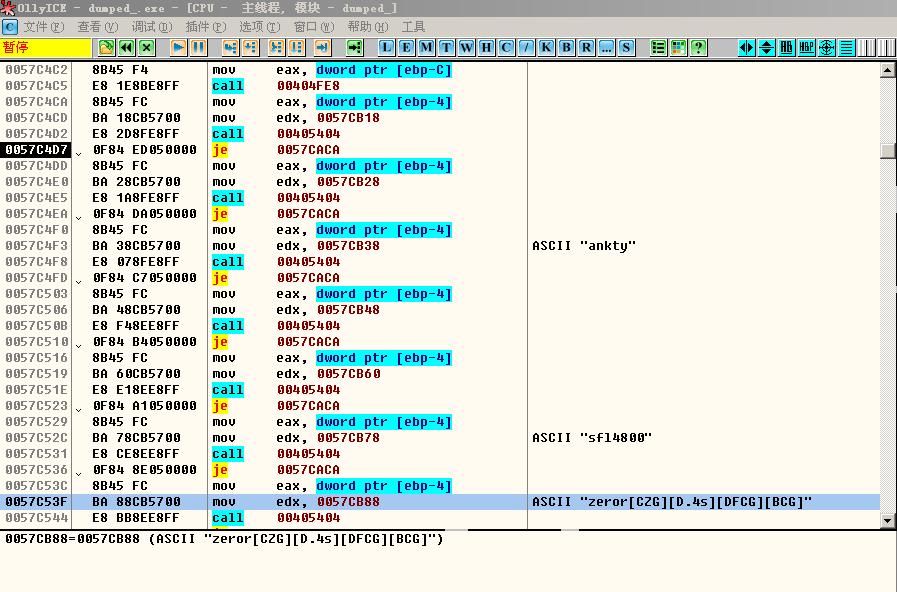897x592 pixels.
Task: Click info pane line 0057CB88=0057CB88
Action: point(224,539)
